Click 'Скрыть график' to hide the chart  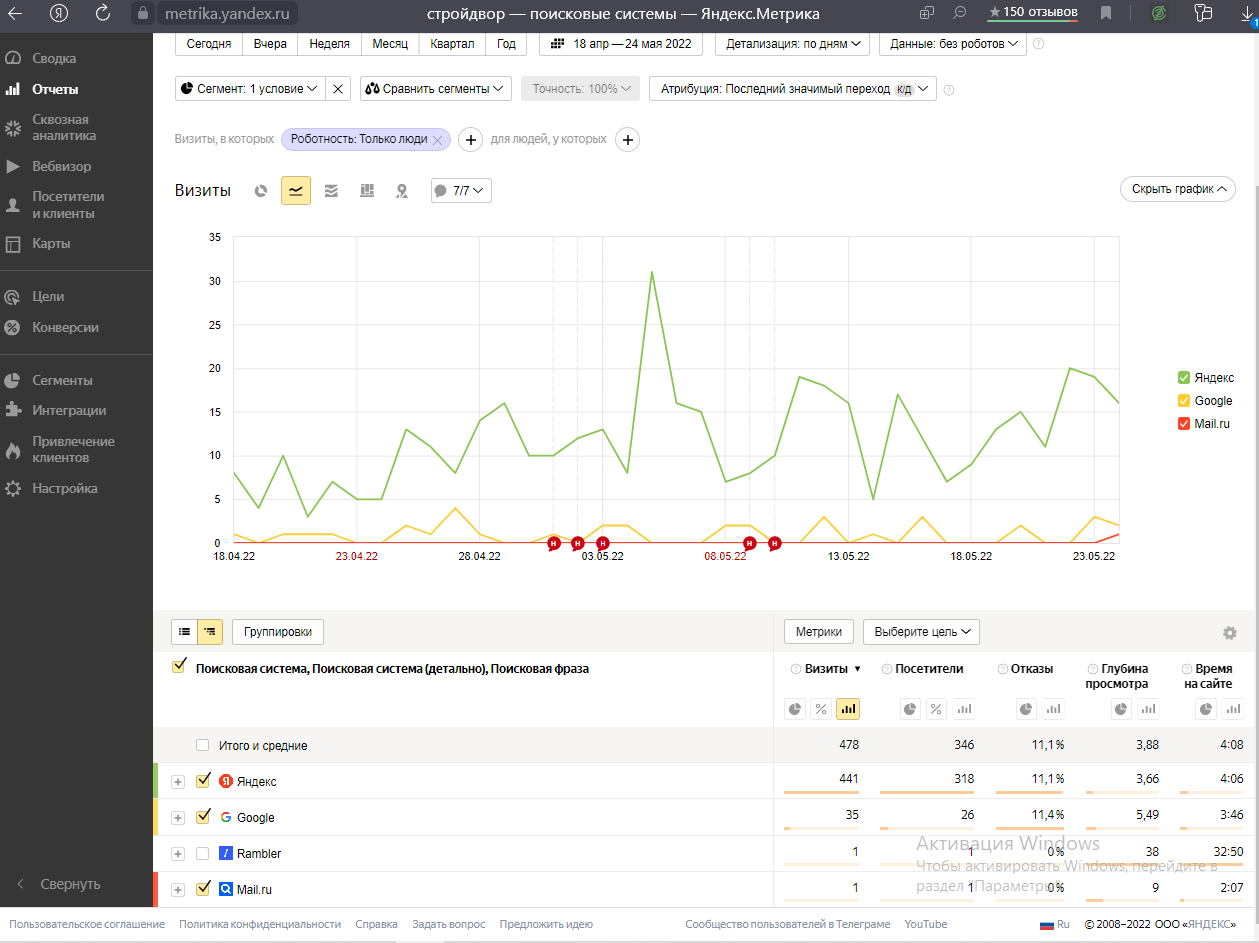tap(1178, 188)
